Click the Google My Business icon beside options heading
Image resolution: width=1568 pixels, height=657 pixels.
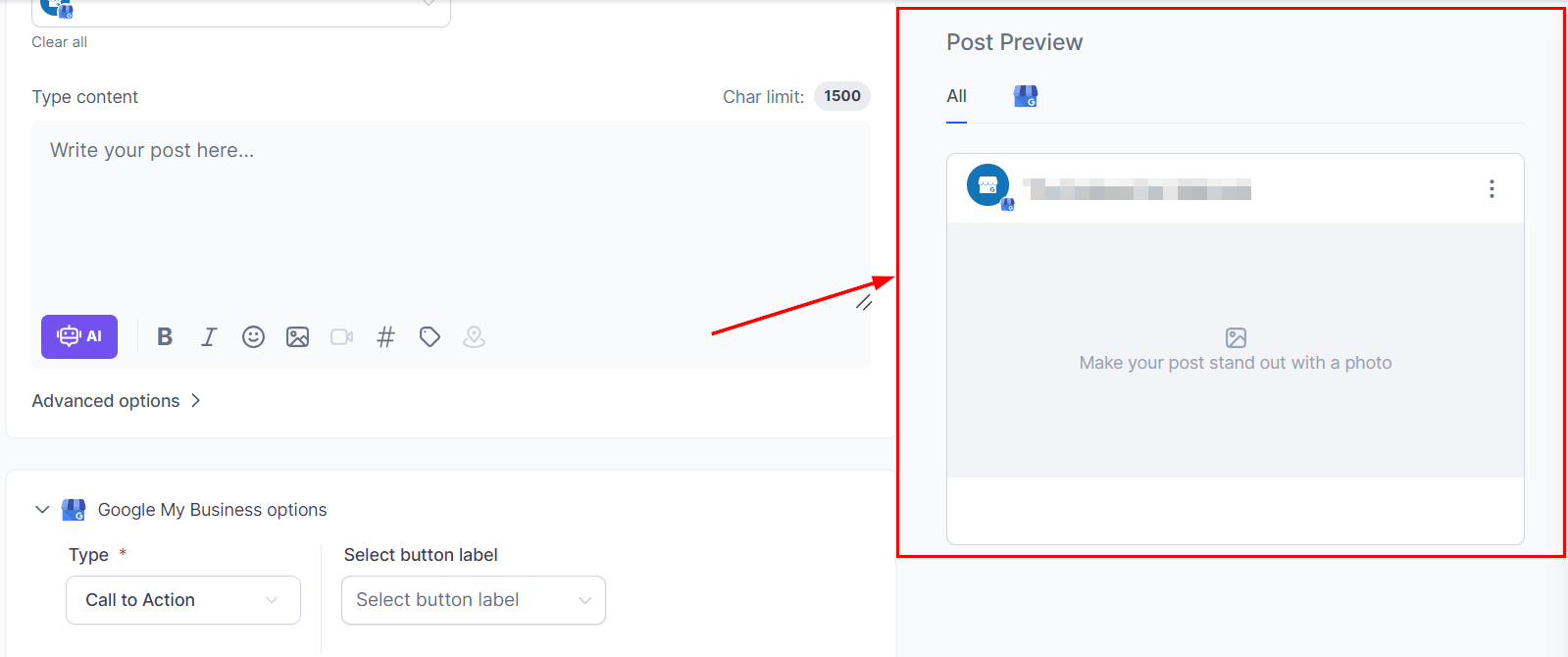(x=74, y=510)
